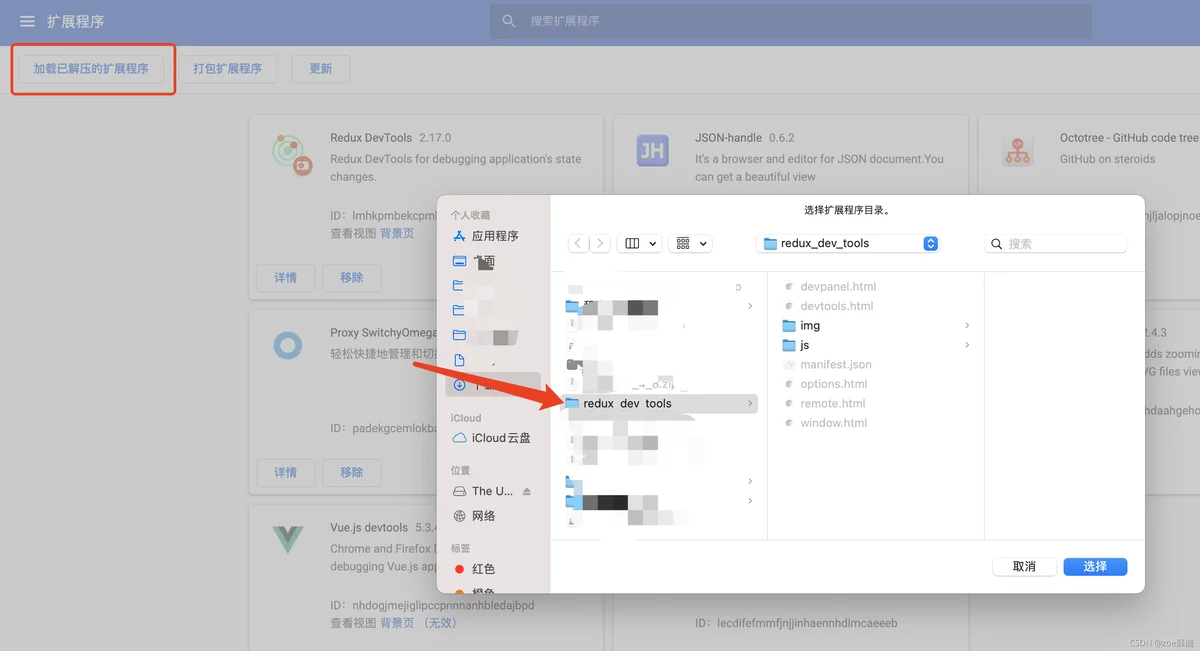Eject the 'The U...' volume
This screenshot has width=1200, height=651.
pos(527,491)
